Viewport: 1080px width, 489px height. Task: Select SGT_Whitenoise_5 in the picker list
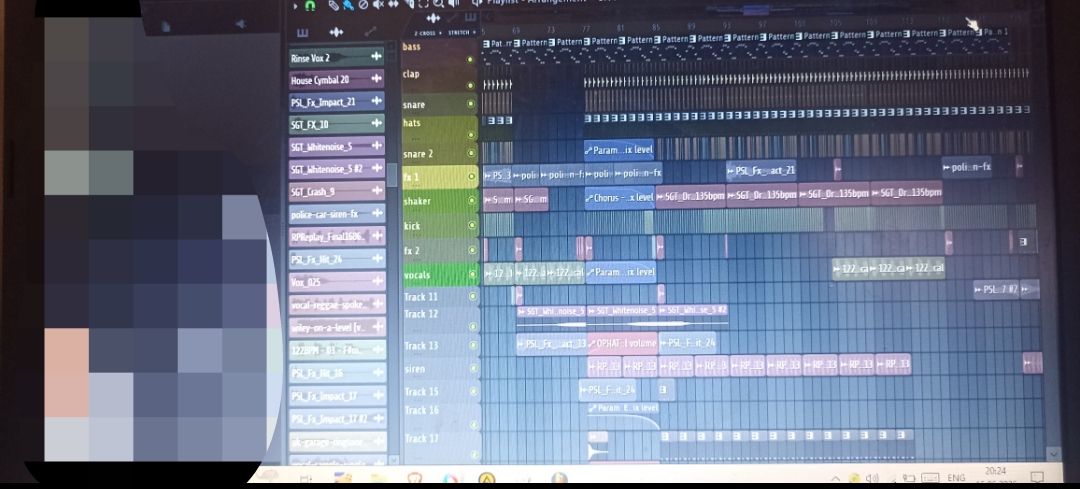[336, 147]
